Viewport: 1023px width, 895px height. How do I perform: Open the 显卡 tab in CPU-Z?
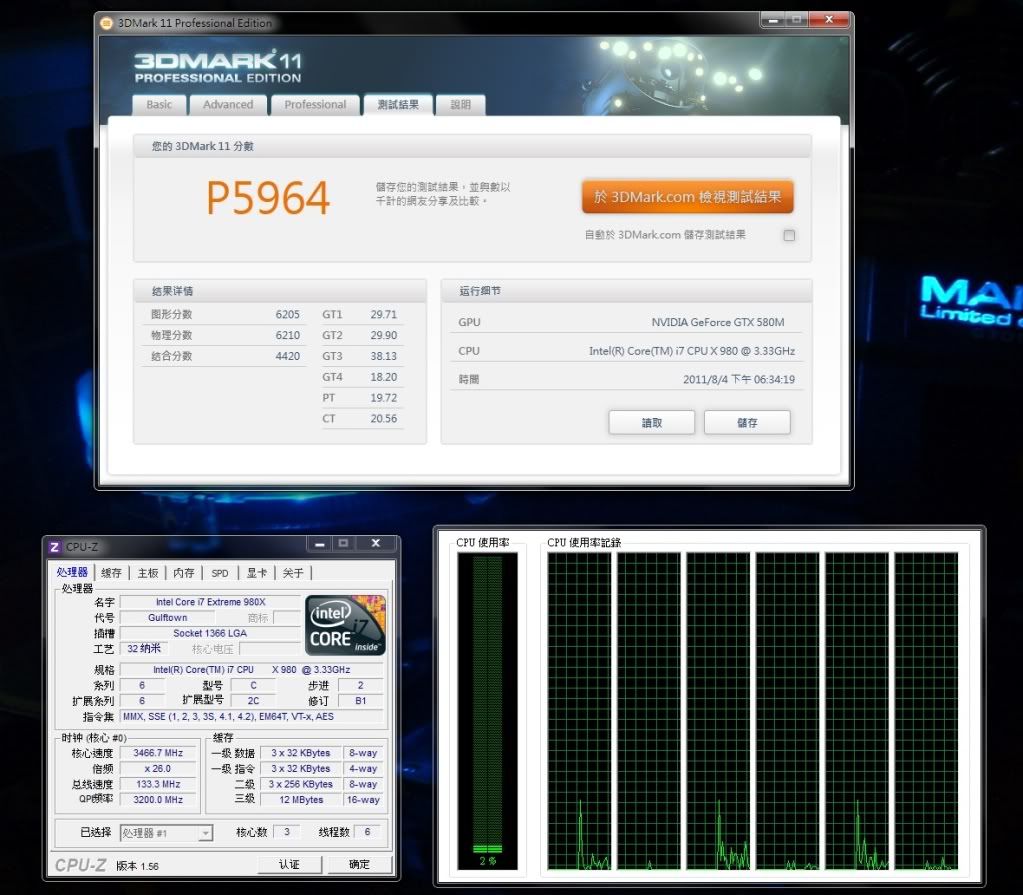click(x=256, y=573)
